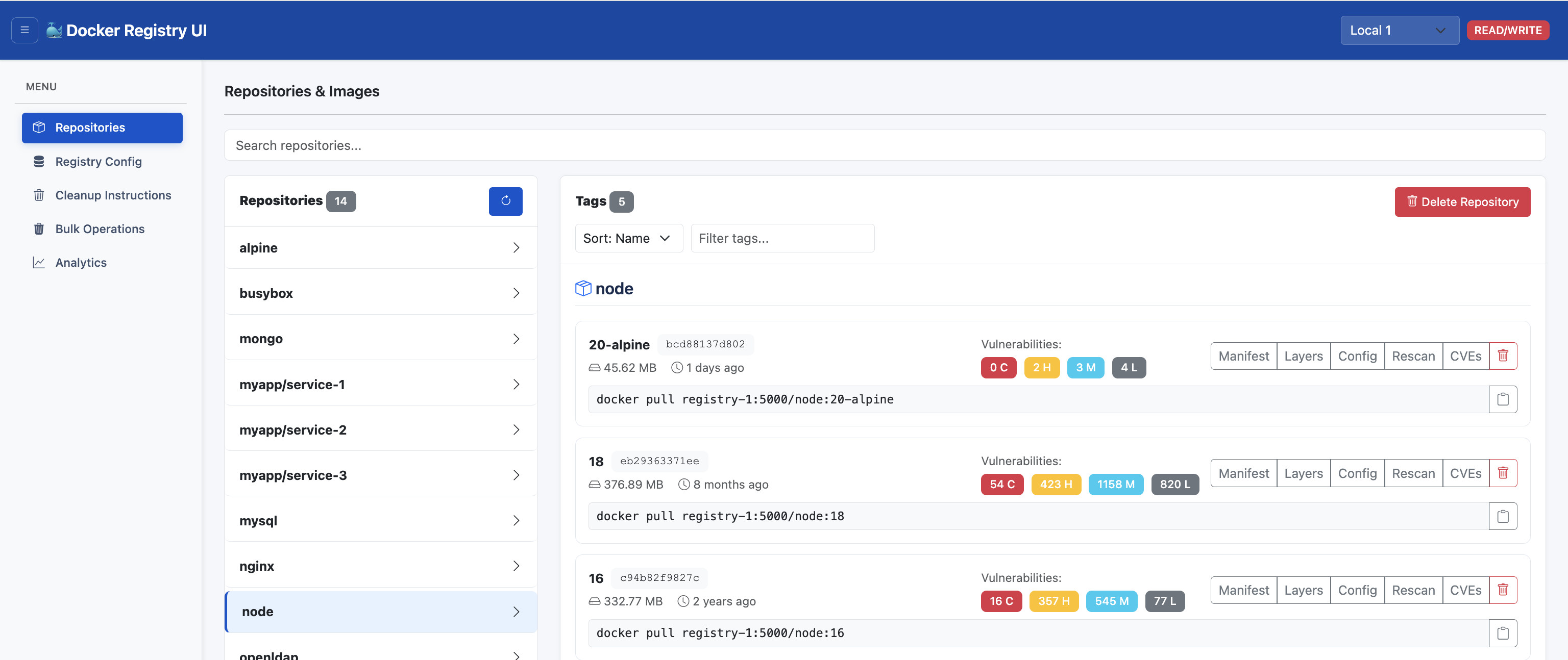Click the node repository package icon
Image resolution: width=1568 pixels, height=660 pixels.
coord(583,288)
